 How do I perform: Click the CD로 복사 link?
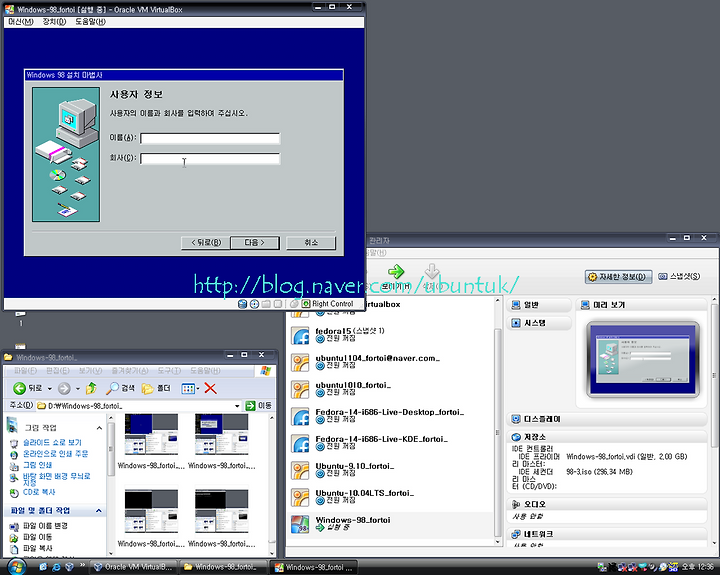[x=39, y=492]
